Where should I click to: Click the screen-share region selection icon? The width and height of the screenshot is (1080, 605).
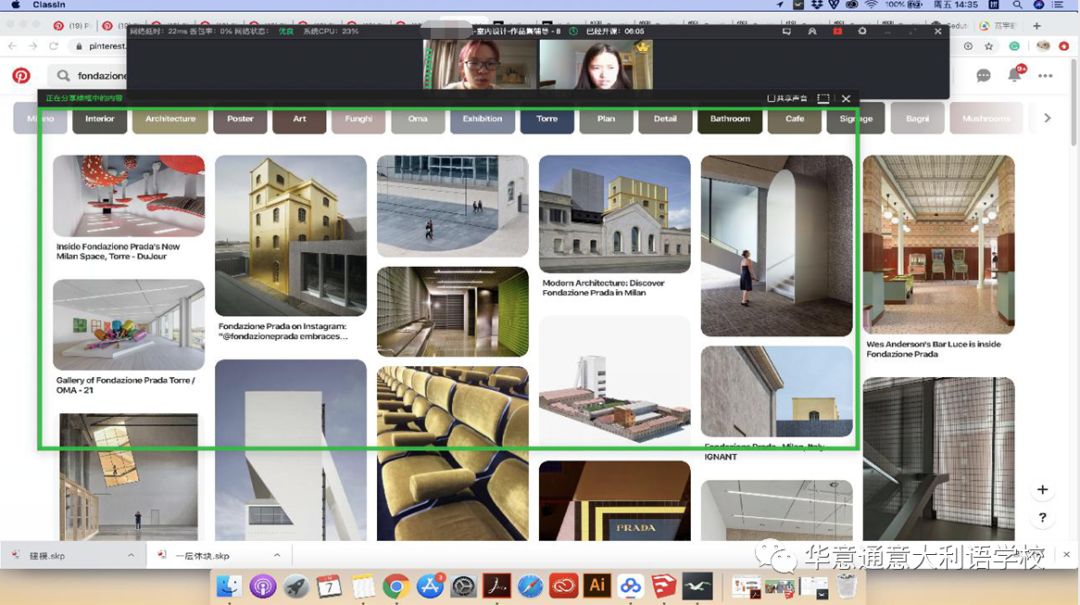click(823, 99)
